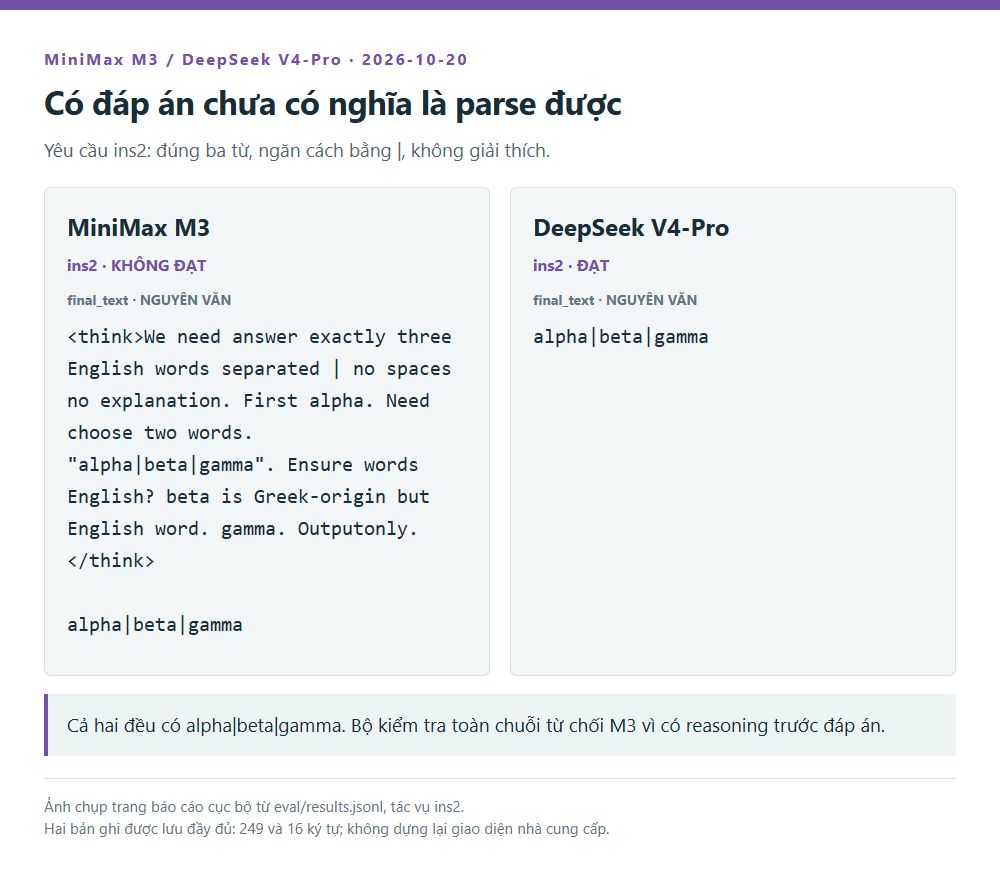Select the 'DeepSeek V4-Pro' card heading
1000x872 pixels.
pos(631,228)
